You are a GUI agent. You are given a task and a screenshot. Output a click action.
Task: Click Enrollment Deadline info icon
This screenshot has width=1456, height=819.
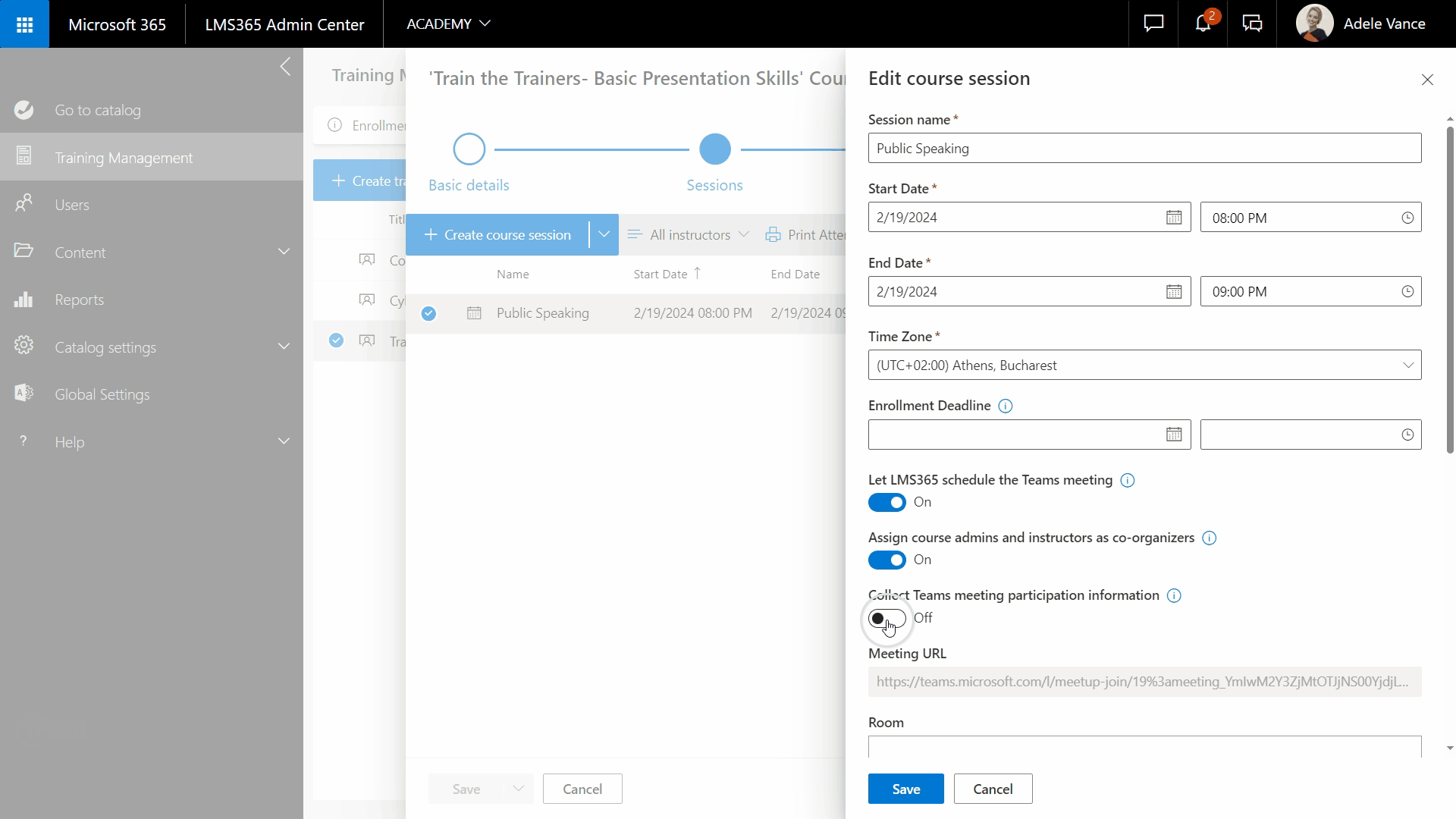[1005, 406]
